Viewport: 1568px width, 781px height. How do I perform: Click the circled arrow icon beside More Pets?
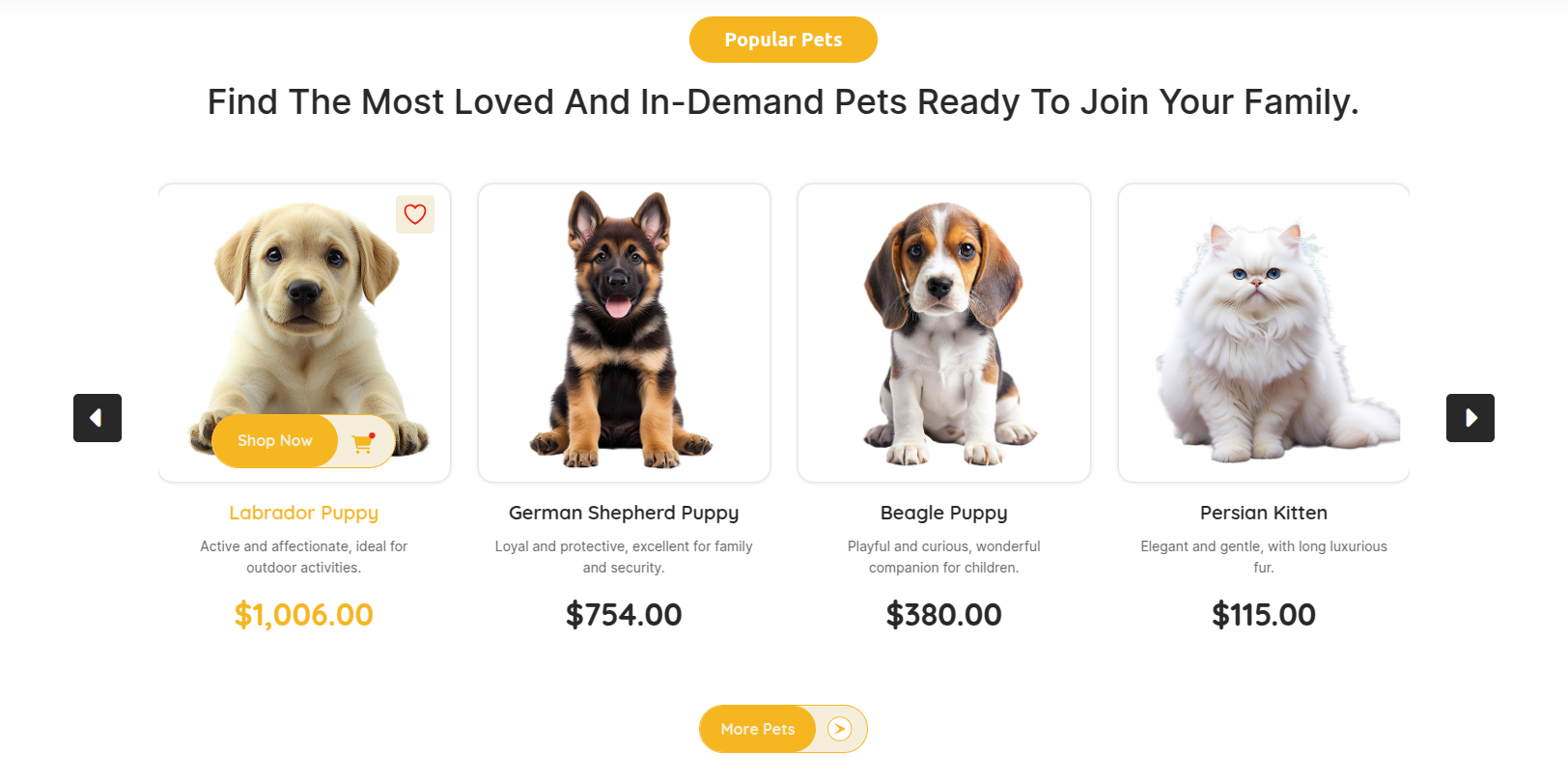pos(840,729)
